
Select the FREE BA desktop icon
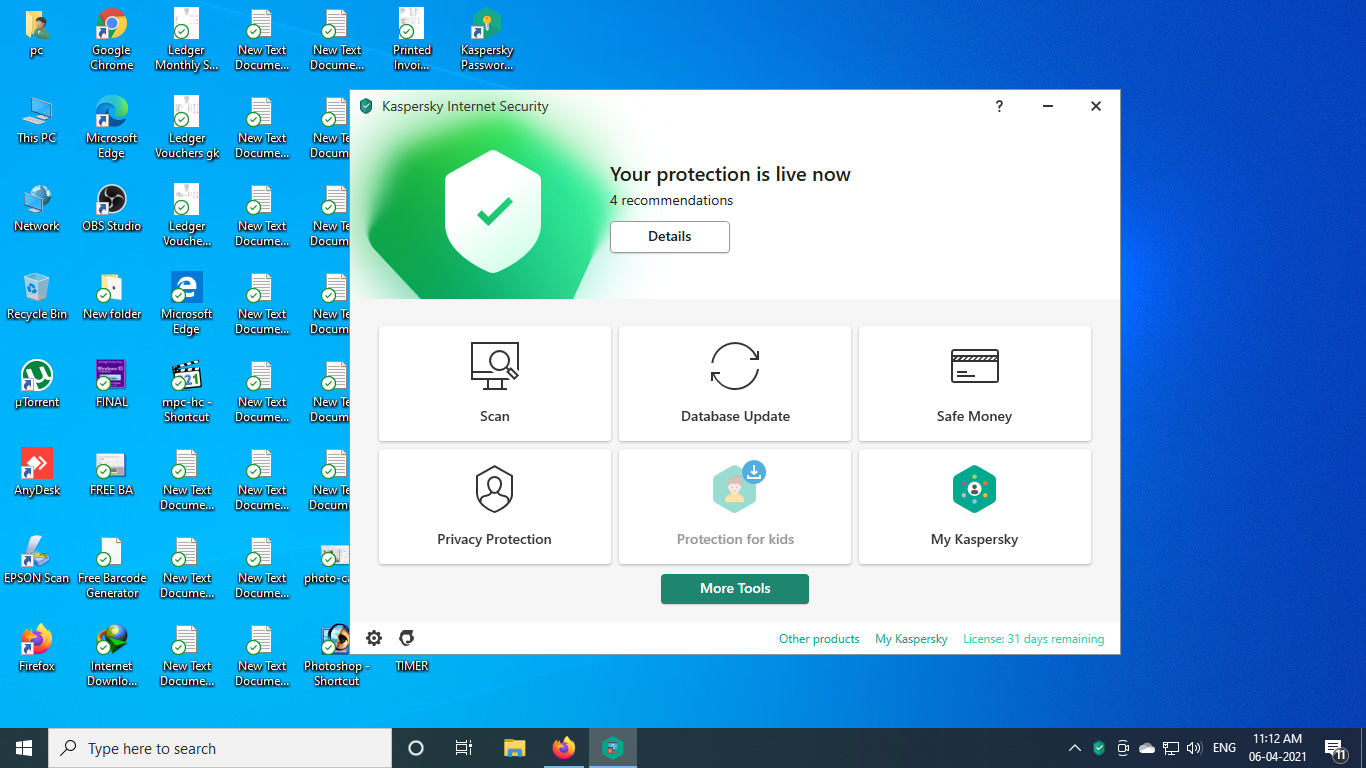[x=112, y=473]
